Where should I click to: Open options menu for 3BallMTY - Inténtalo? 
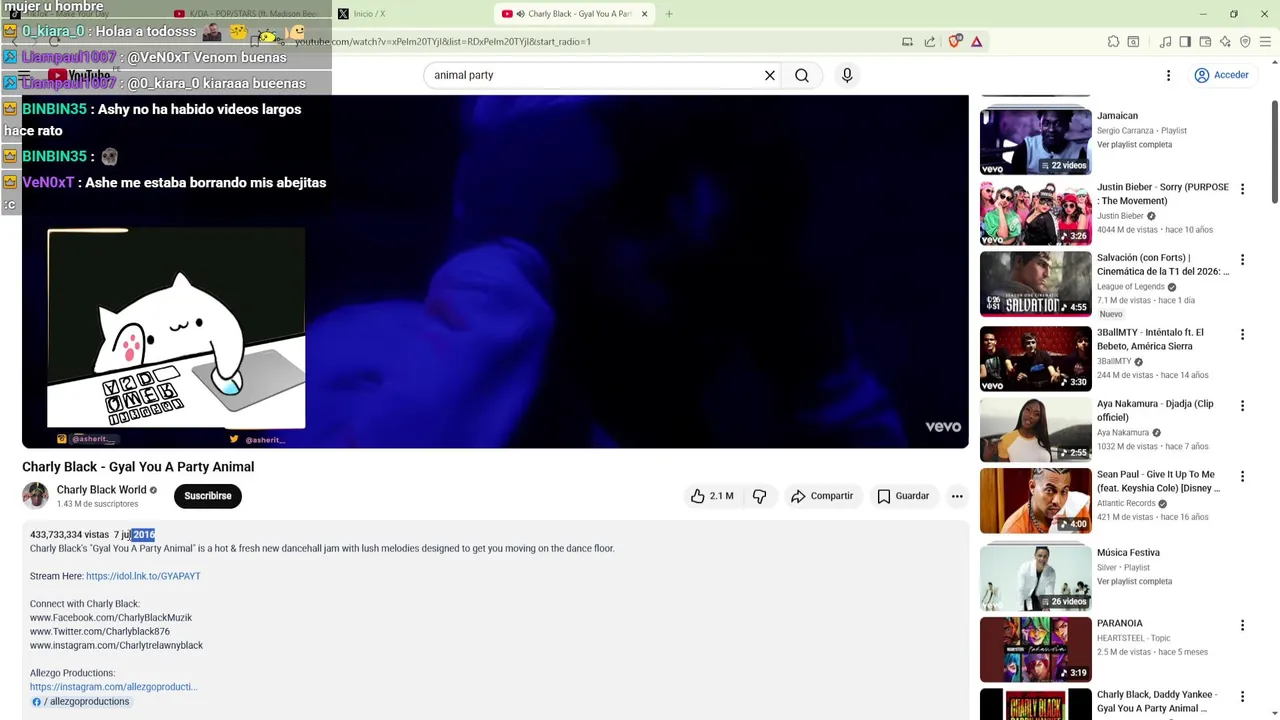(1242, 335)
